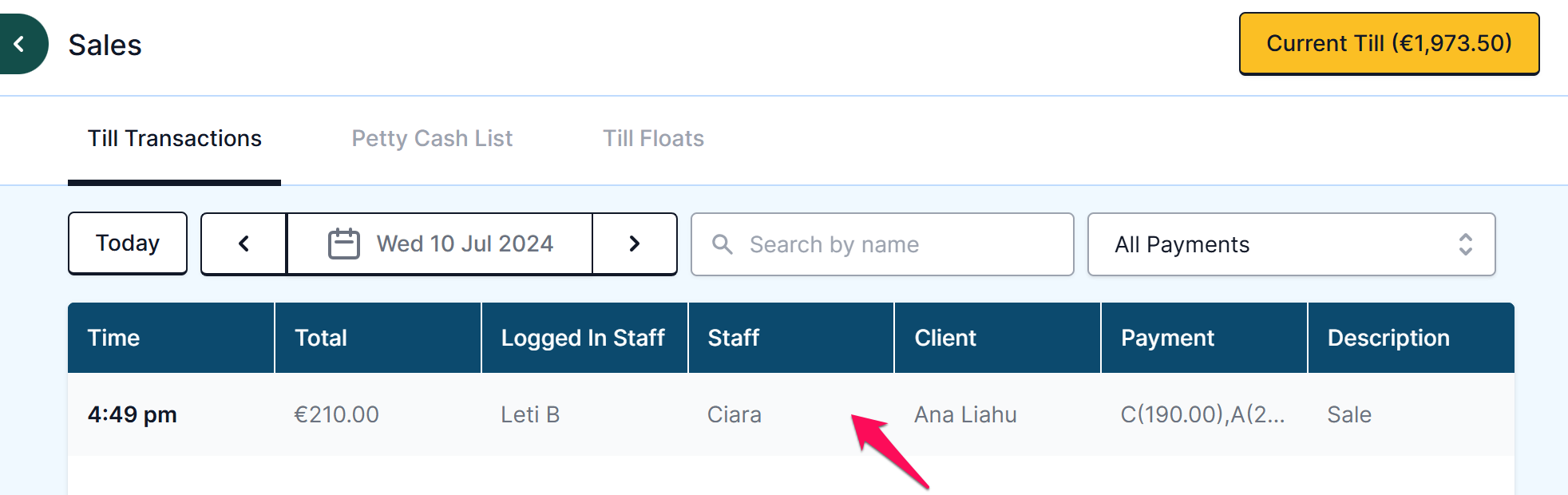Click client name Ana Liahu
The image size is (1568, 495).
(965, 414)
